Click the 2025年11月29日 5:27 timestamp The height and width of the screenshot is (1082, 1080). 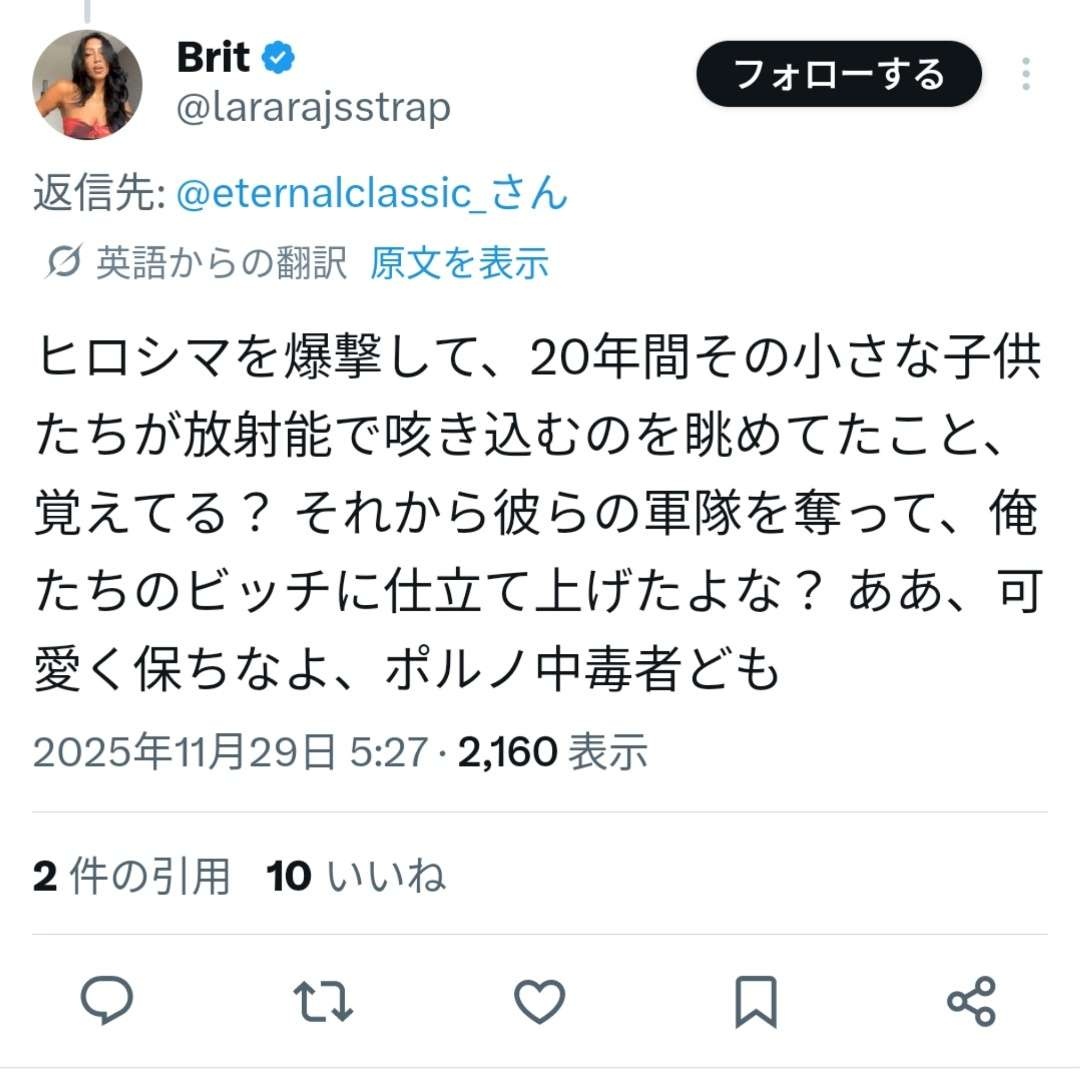point(230,751)
